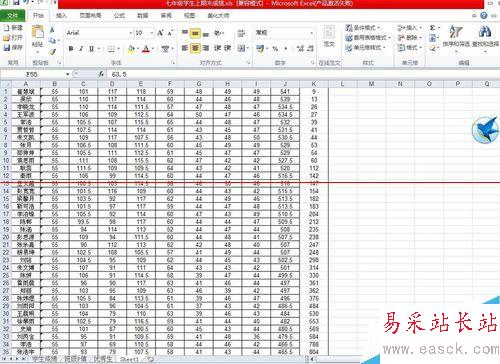The height and width of the screenshot is (364, 500).
Task: Toggle highlighted Middle Align
Action: coord(195,33)
